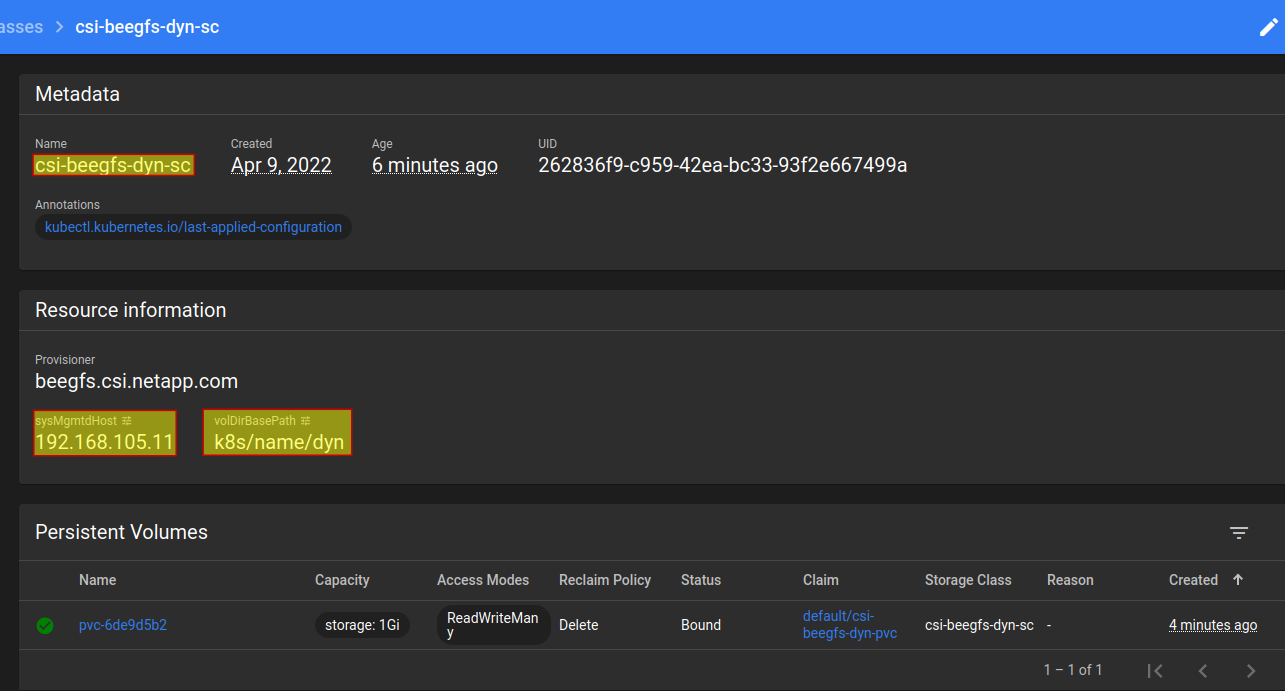Click the '4 minutes ago' created cell

point(1213,626)
